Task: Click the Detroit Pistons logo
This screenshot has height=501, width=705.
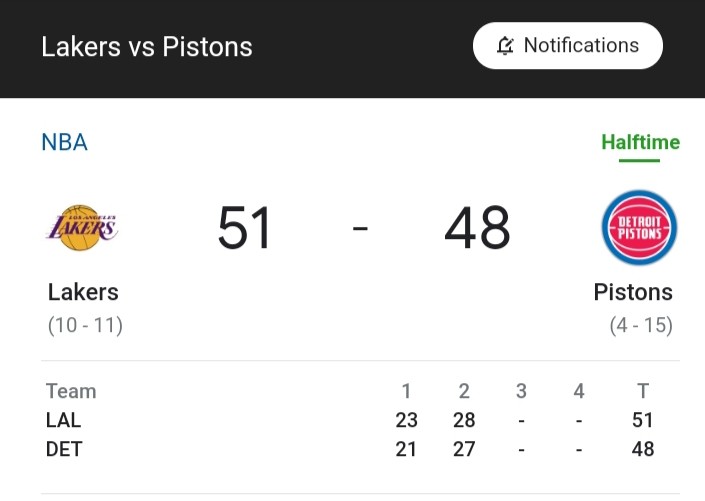Action: click(639, 228)
